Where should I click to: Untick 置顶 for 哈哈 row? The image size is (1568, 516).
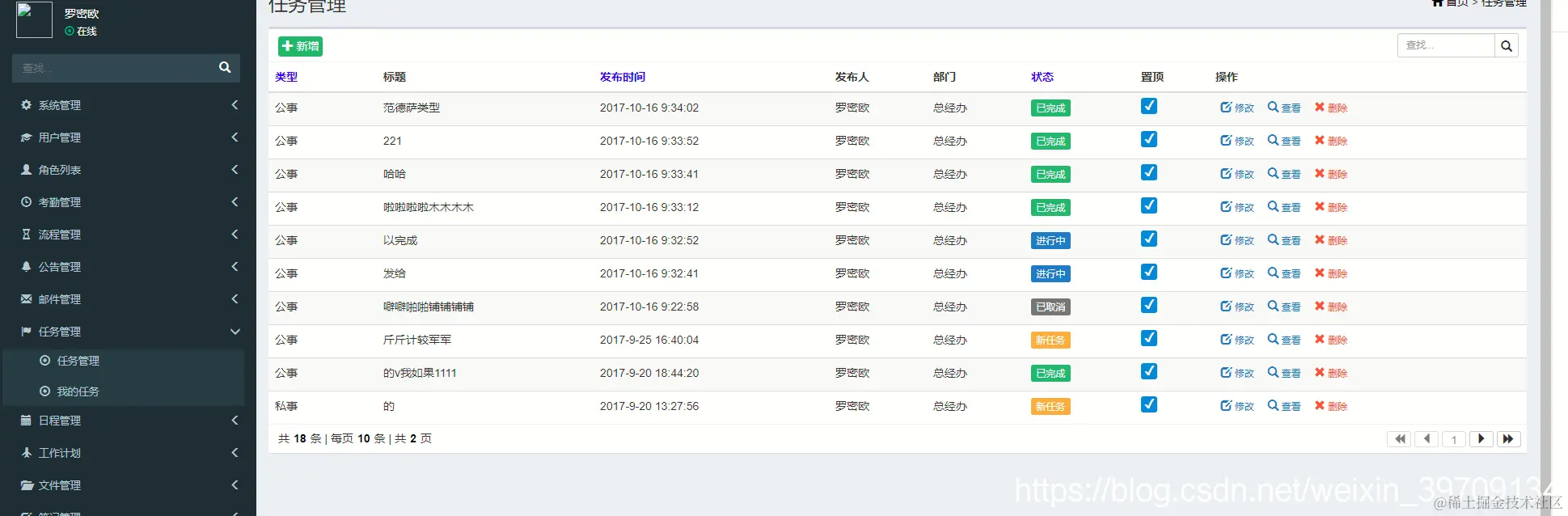pyautogui.click(x=1149, y=172)
